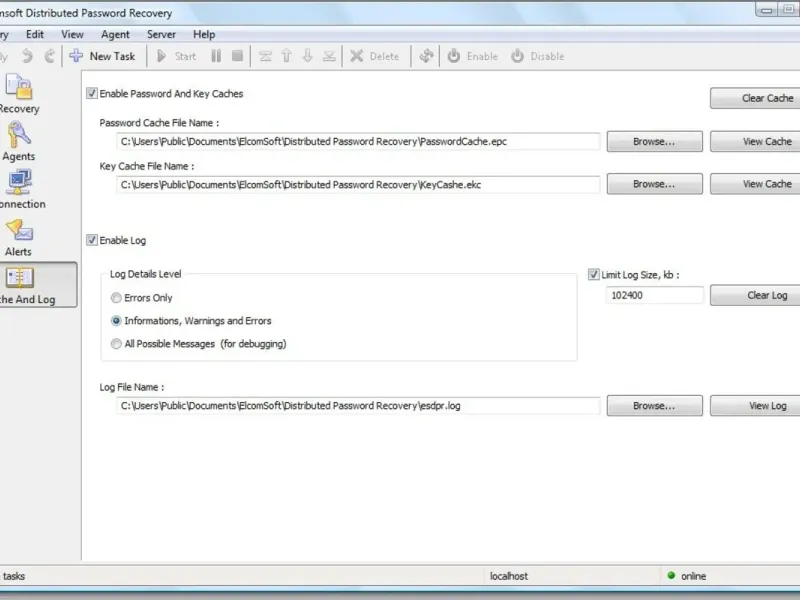Image resolution: width=800 pixels, height=600 pixels.
Task: Click the Start play icon
Action: [x=162, y=56]
